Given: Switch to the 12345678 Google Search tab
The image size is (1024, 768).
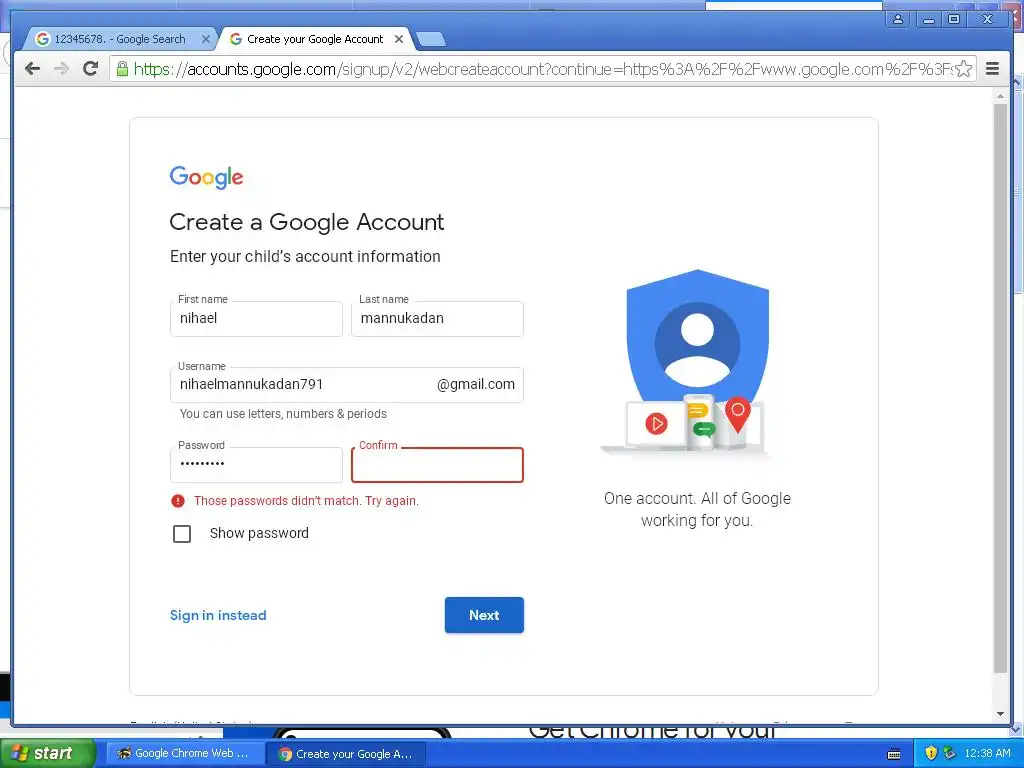Looking at the screenshot, I should pos(120,39).
